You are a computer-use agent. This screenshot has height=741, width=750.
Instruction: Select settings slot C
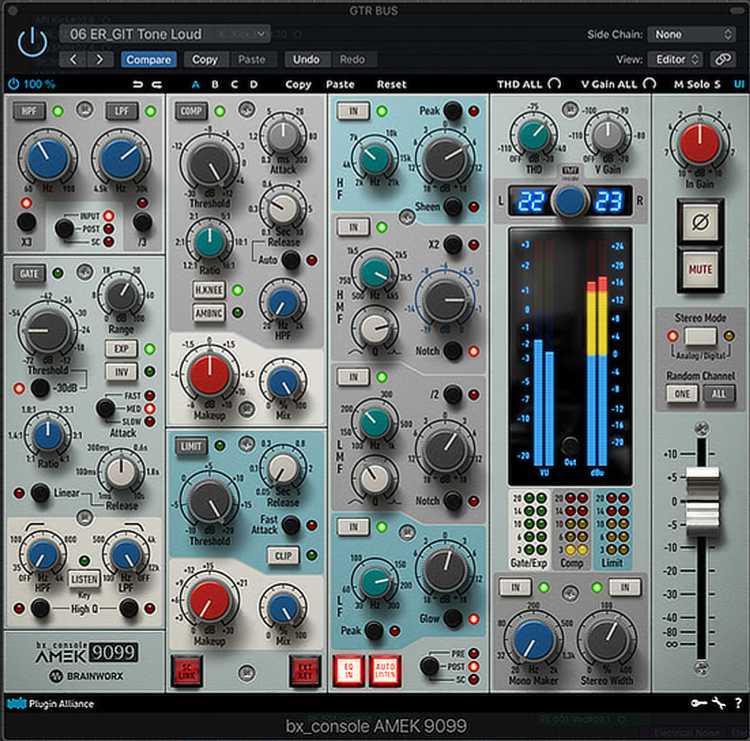pyautogui.click(x=234, y=85)
